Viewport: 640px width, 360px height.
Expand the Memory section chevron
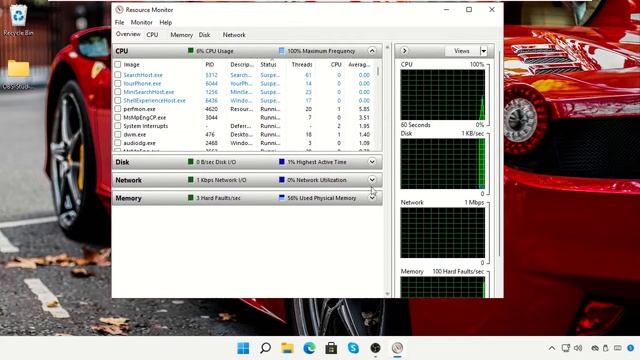coord(372,198)
